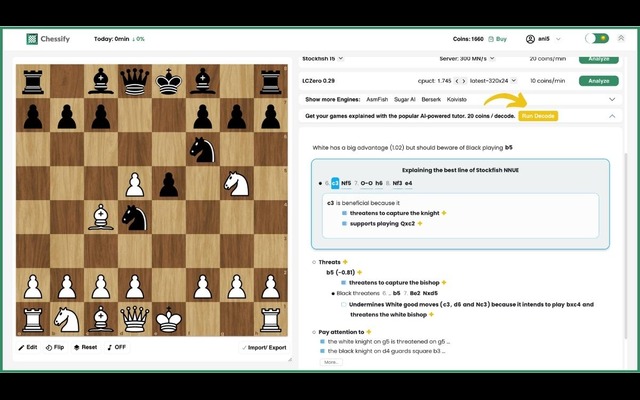Screen dimensions: 640x400
Task: Click the board resize handle at corner
Action: point(290,359)
